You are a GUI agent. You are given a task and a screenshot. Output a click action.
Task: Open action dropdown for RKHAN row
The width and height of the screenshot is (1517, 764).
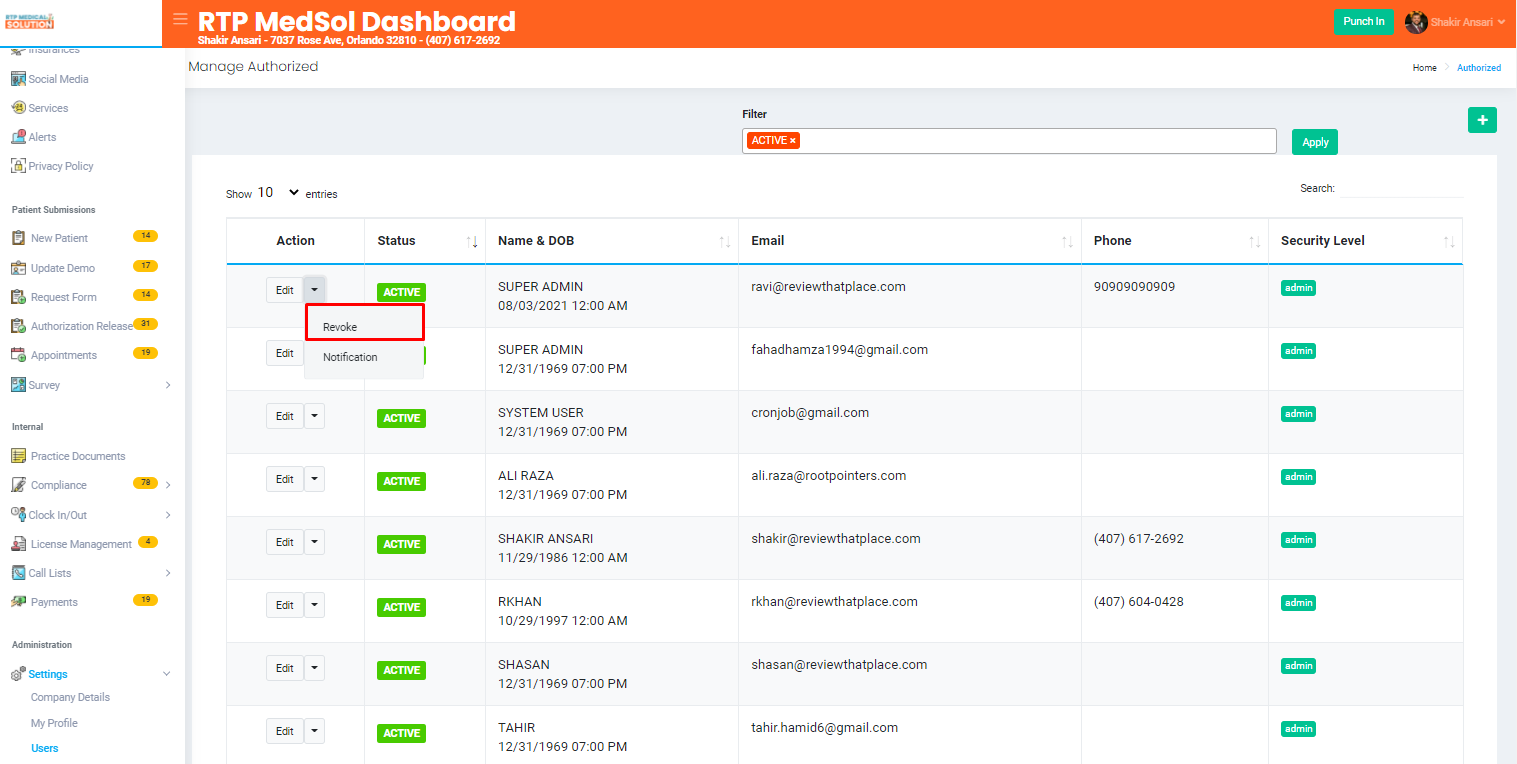(x=314, y=605)
